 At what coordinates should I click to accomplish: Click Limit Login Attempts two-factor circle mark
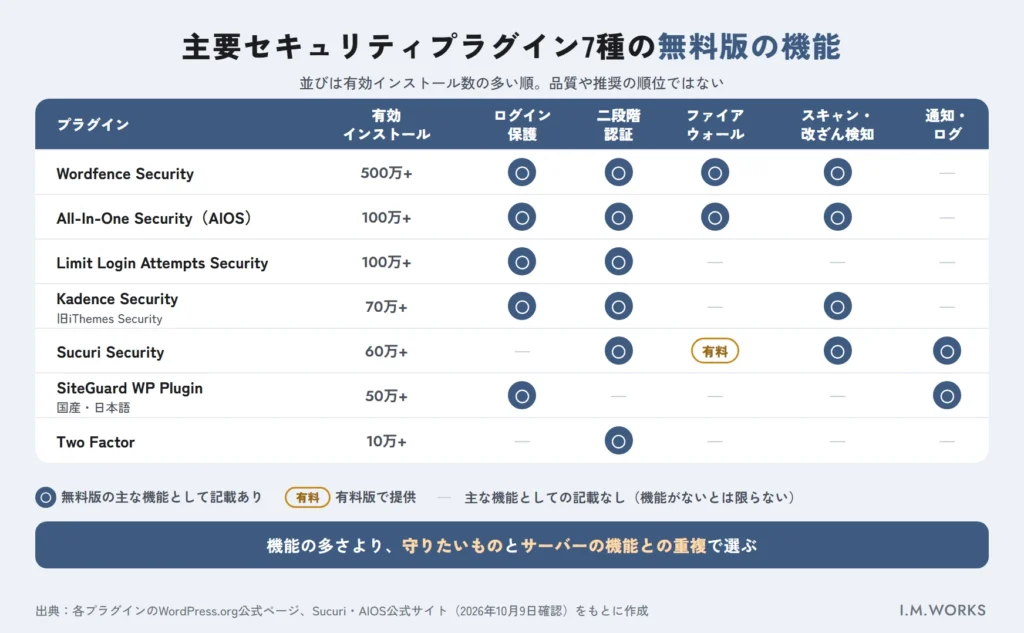pyautogui.click(x=618, y=262)
